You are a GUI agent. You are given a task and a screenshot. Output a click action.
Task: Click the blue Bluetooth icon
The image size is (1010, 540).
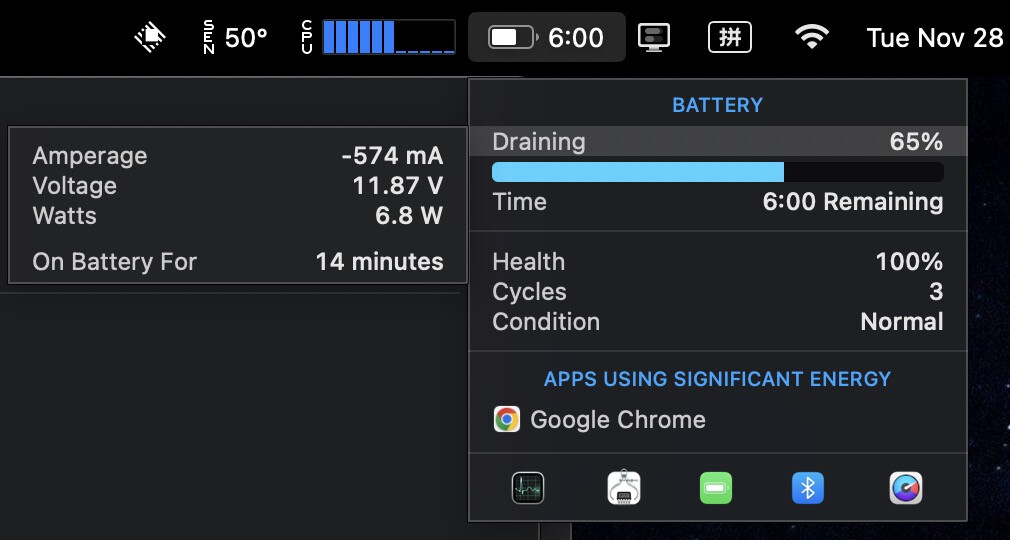808,488
